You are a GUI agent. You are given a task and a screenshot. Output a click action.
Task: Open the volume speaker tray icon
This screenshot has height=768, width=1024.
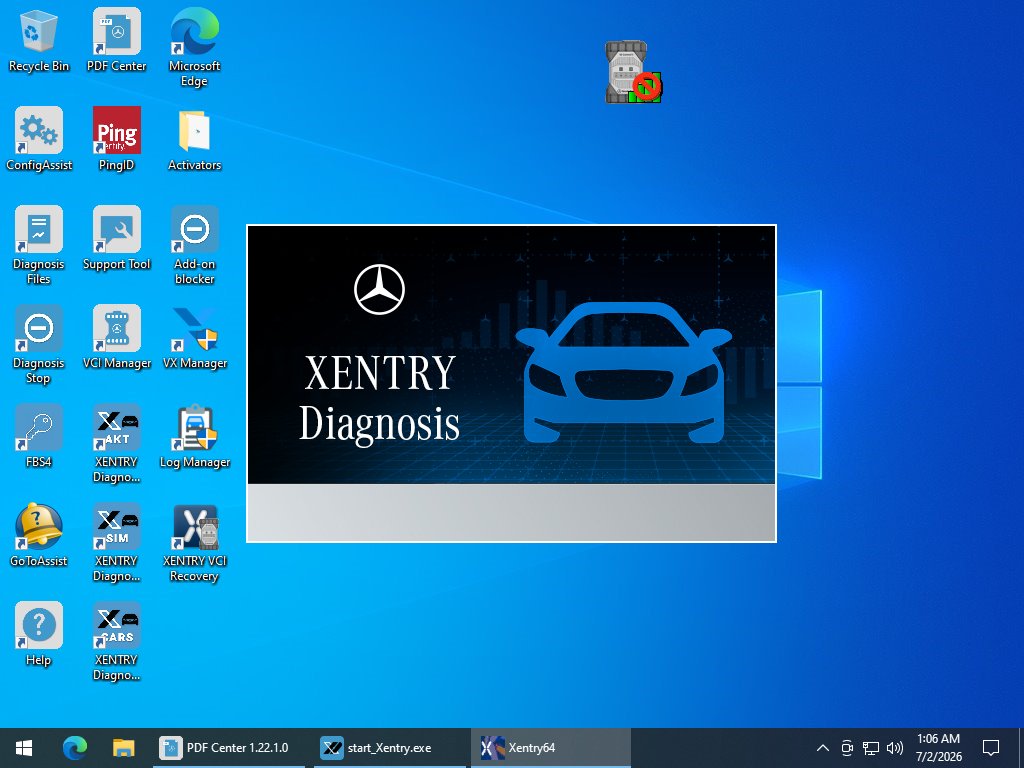[x=895, y=748]
